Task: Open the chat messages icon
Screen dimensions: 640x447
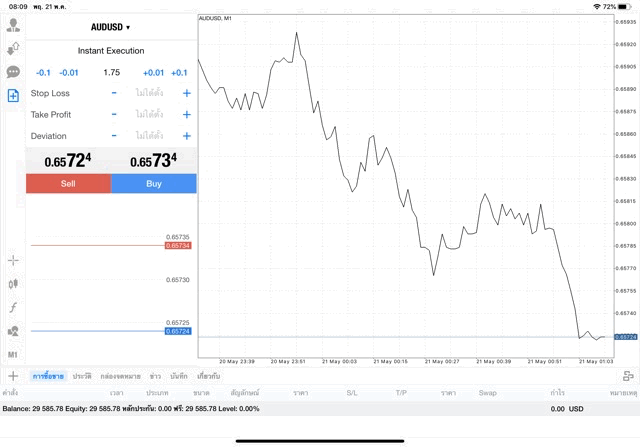Action: [13, 72]
